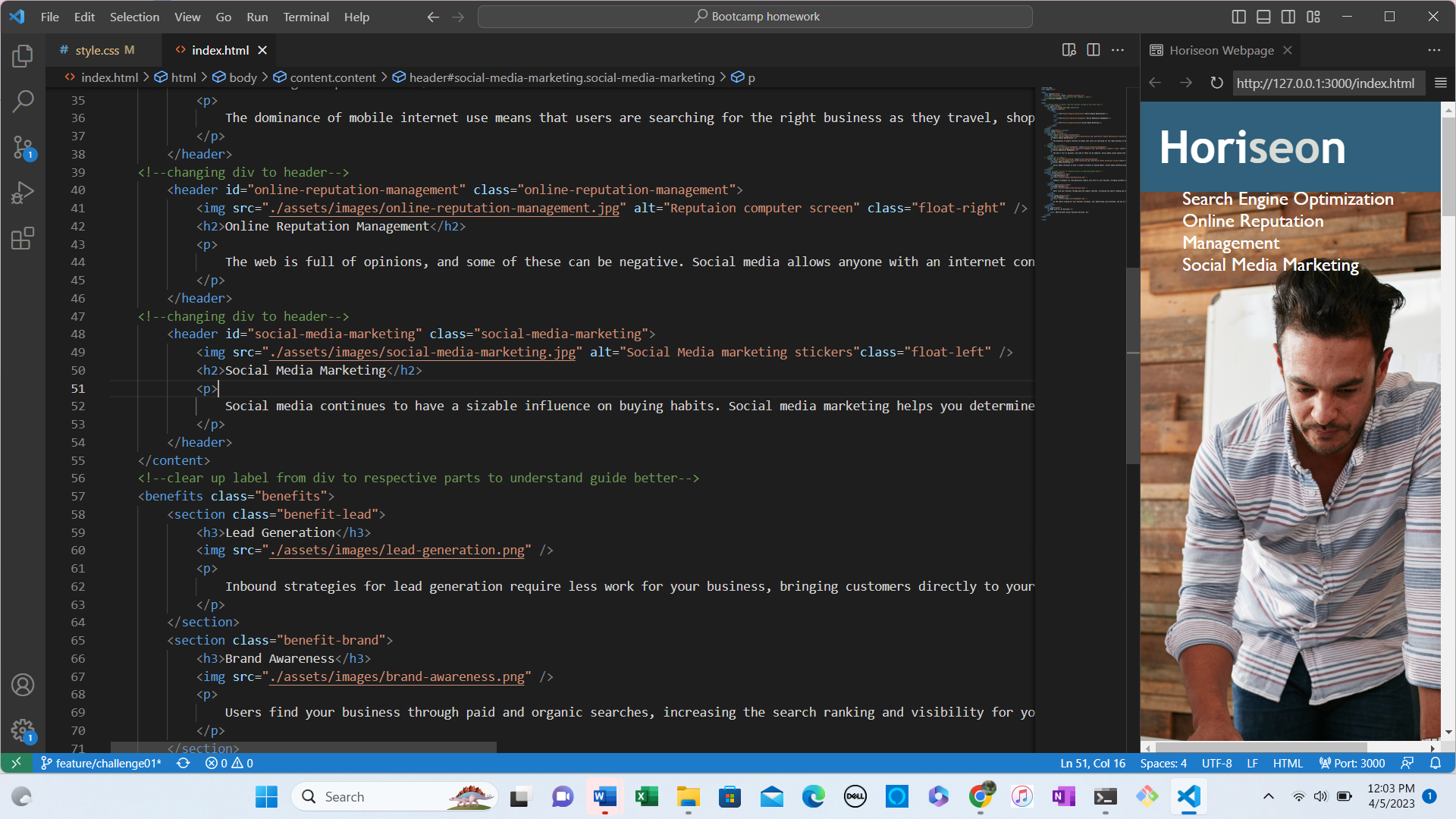Split the editor using the split icon
This screenshot has width=1456, height=819.
tap(1093, 49)
